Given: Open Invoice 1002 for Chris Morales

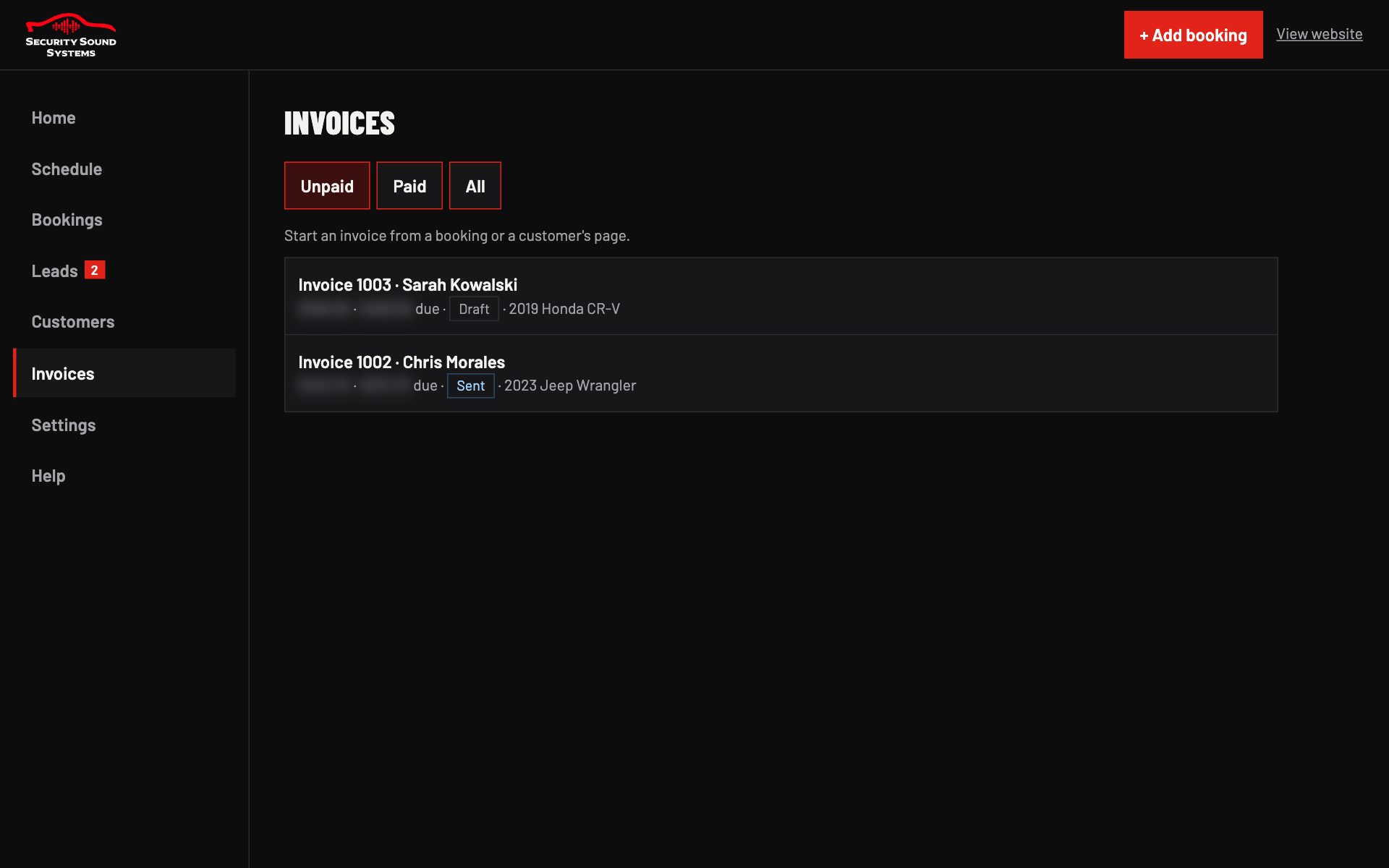Looking at the screenshot, I should [781, 373].
